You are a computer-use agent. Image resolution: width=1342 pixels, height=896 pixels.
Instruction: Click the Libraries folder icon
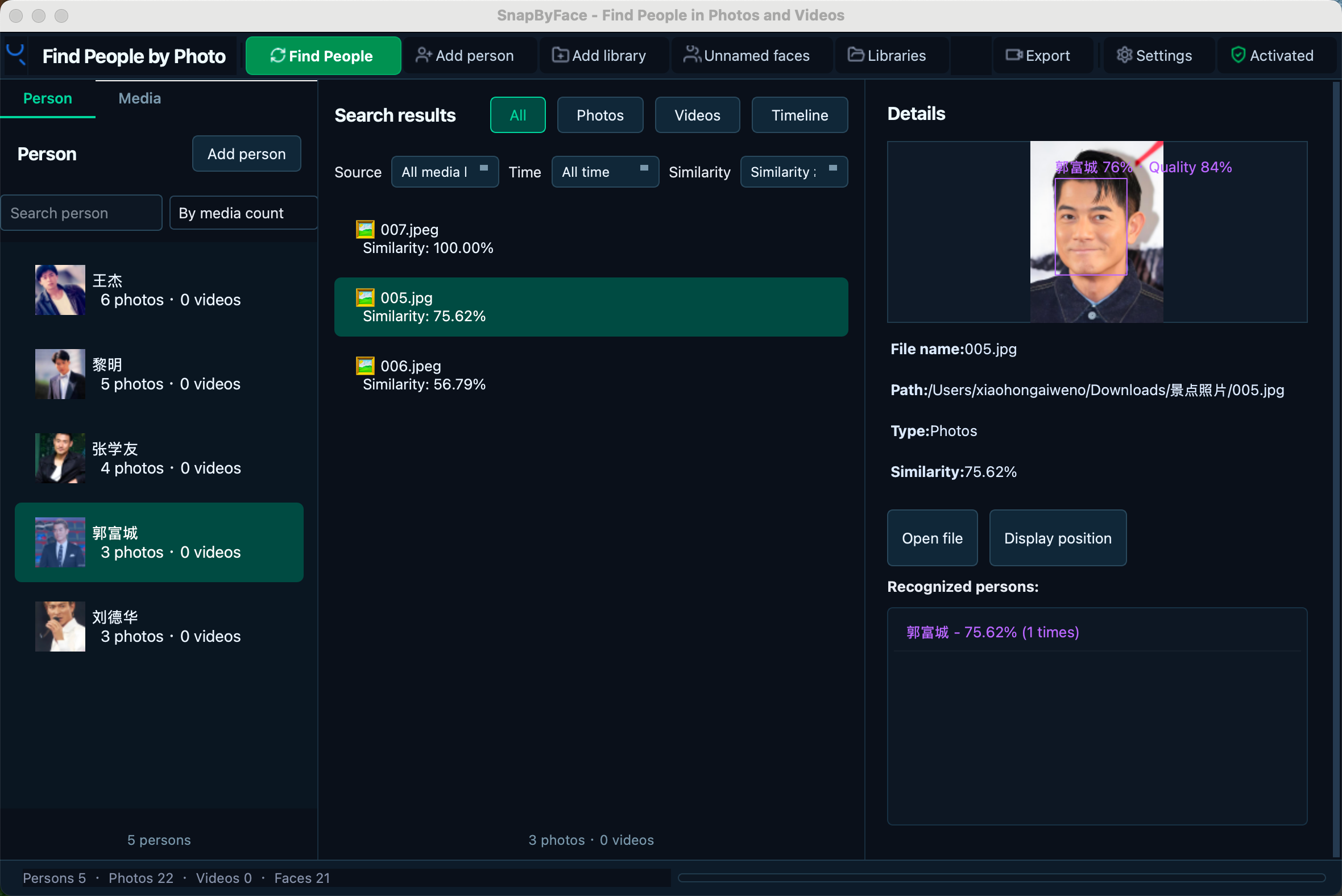(856, 55)
